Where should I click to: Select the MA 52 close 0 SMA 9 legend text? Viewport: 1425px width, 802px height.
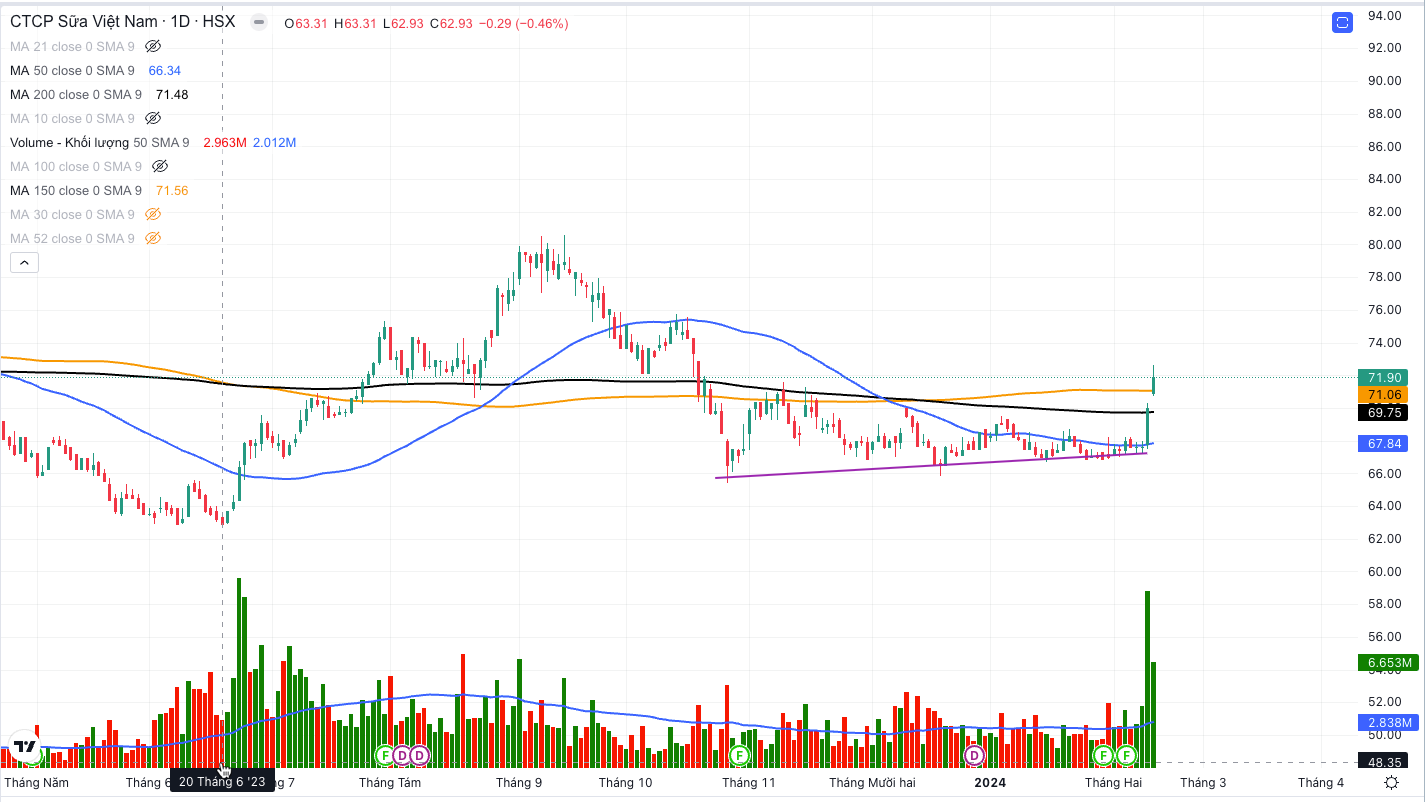pyautogui.click(x=72, y=238)
